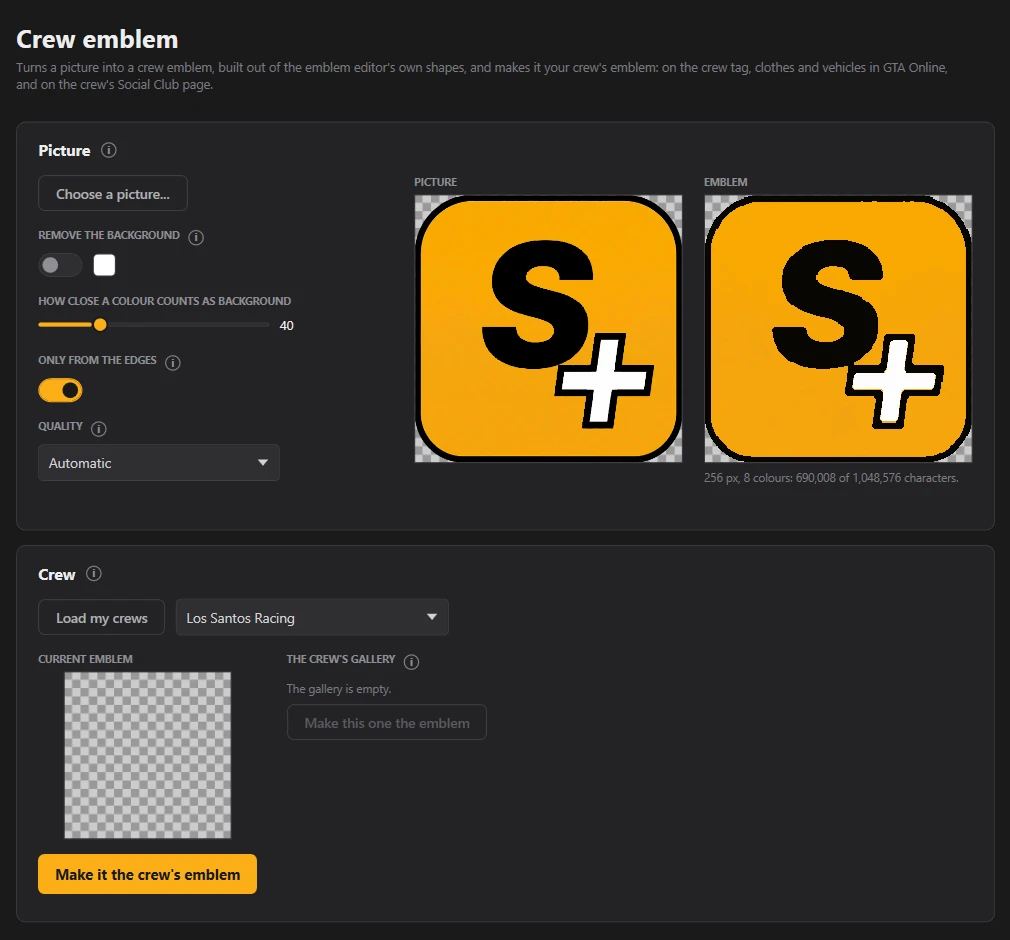Image resolution: width=1010 pixels, height=940 pixels.
Task: Open the Quality info icon
Action: 99,428
